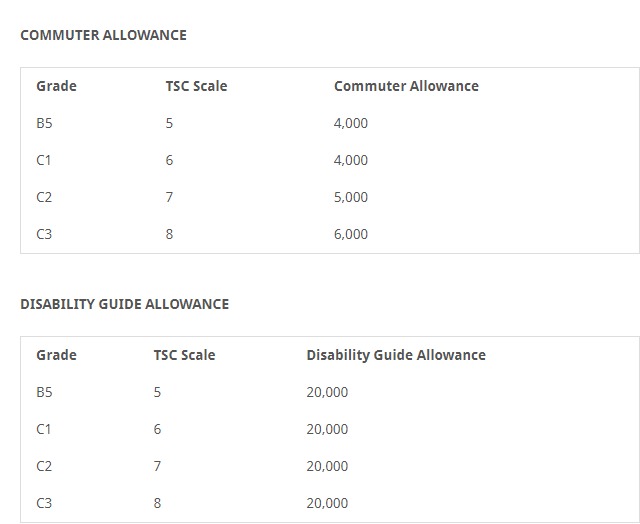Select the Grade header in the disability table

56,355
